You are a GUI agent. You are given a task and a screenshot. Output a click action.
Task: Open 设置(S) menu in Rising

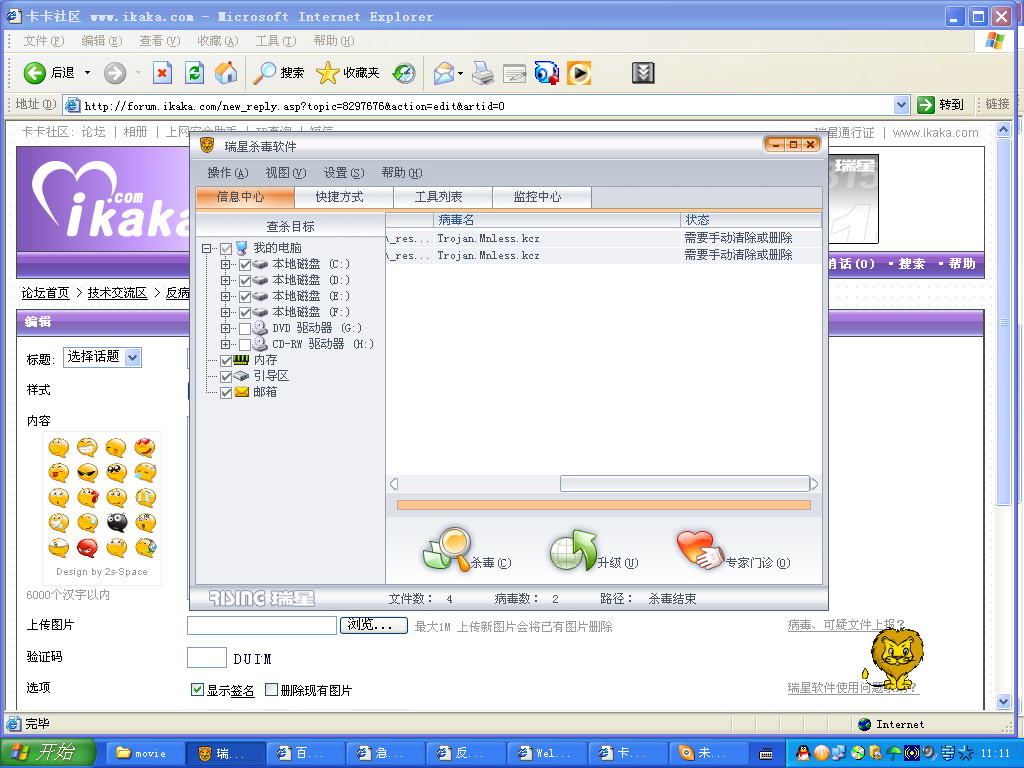[344, 173]
